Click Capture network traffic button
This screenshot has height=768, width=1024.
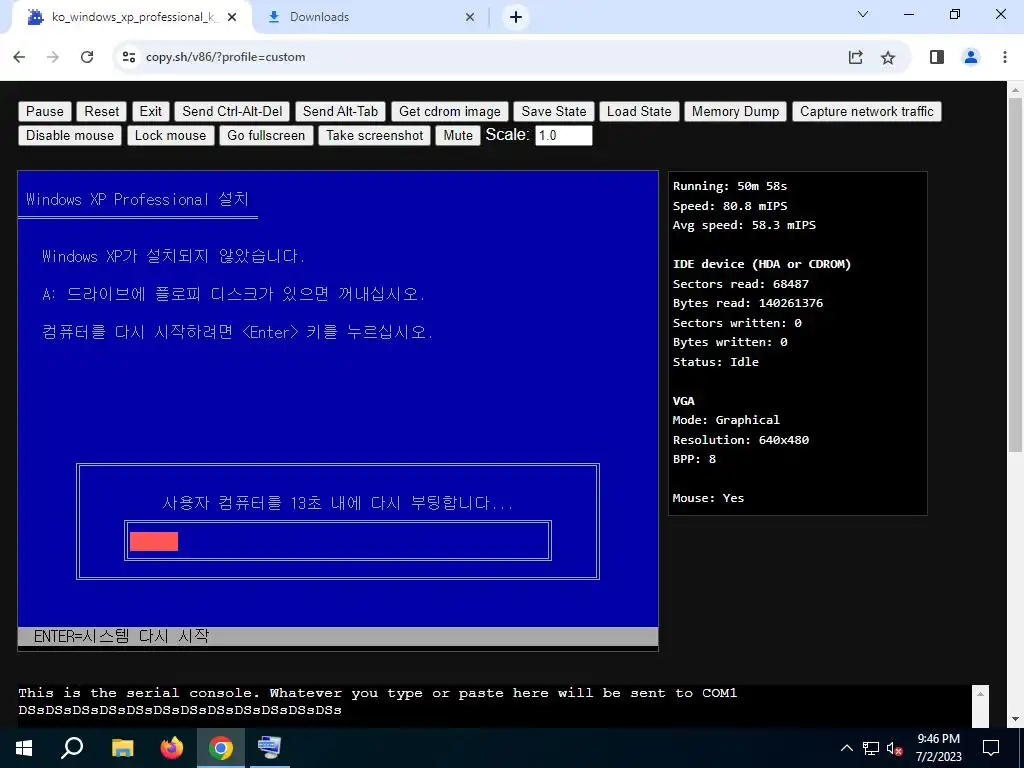coord(867,111)
